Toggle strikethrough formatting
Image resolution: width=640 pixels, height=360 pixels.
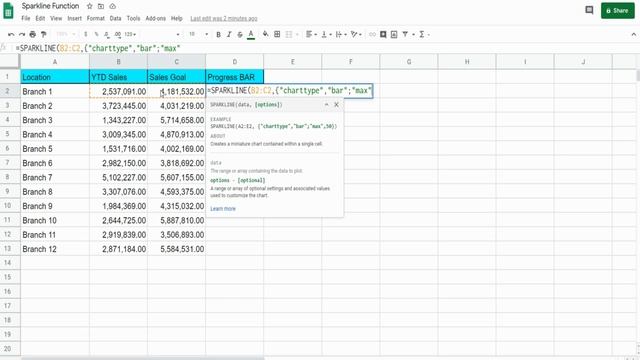coord(240,34)
